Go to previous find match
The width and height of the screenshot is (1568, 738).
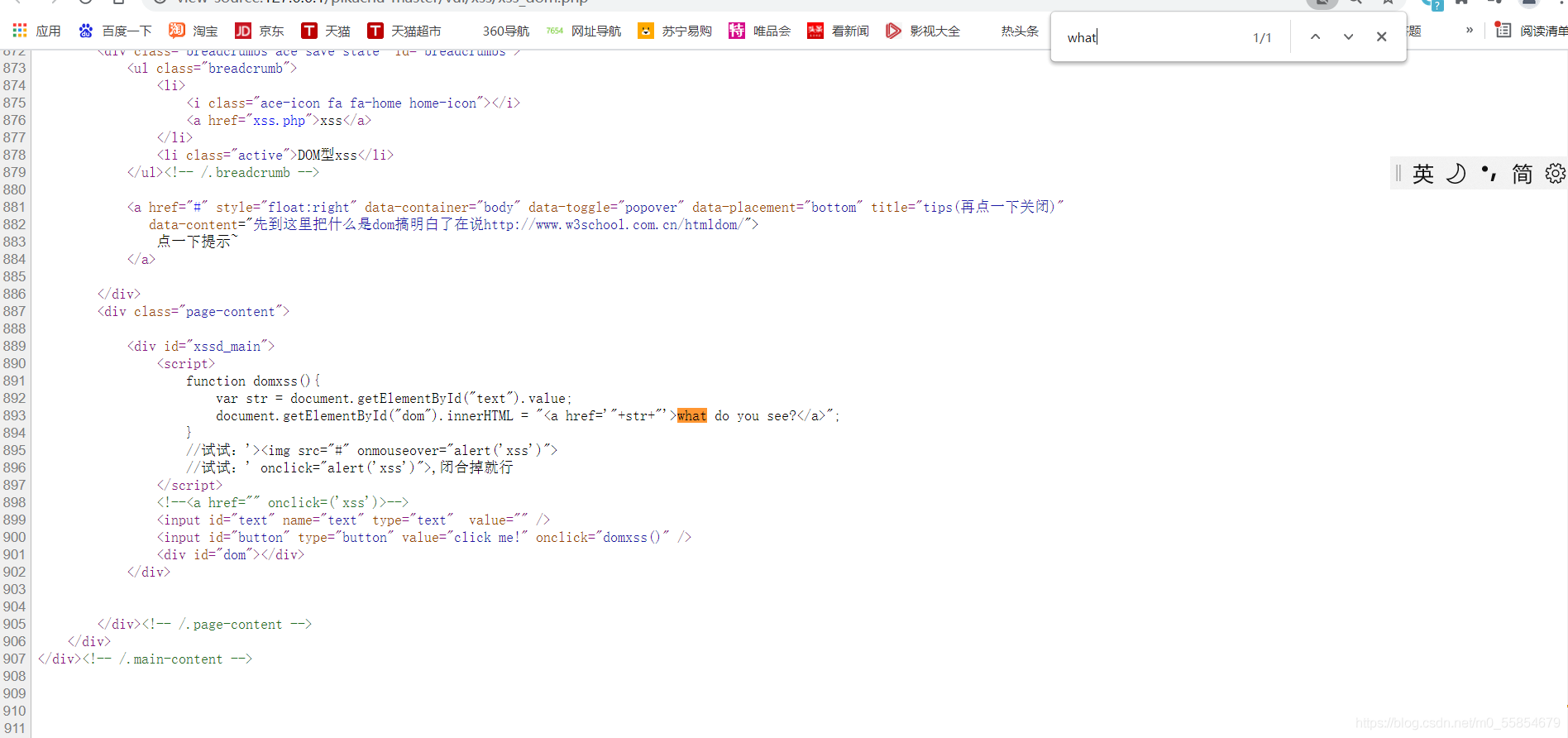pyautogui.click(x=1315, y=36)
